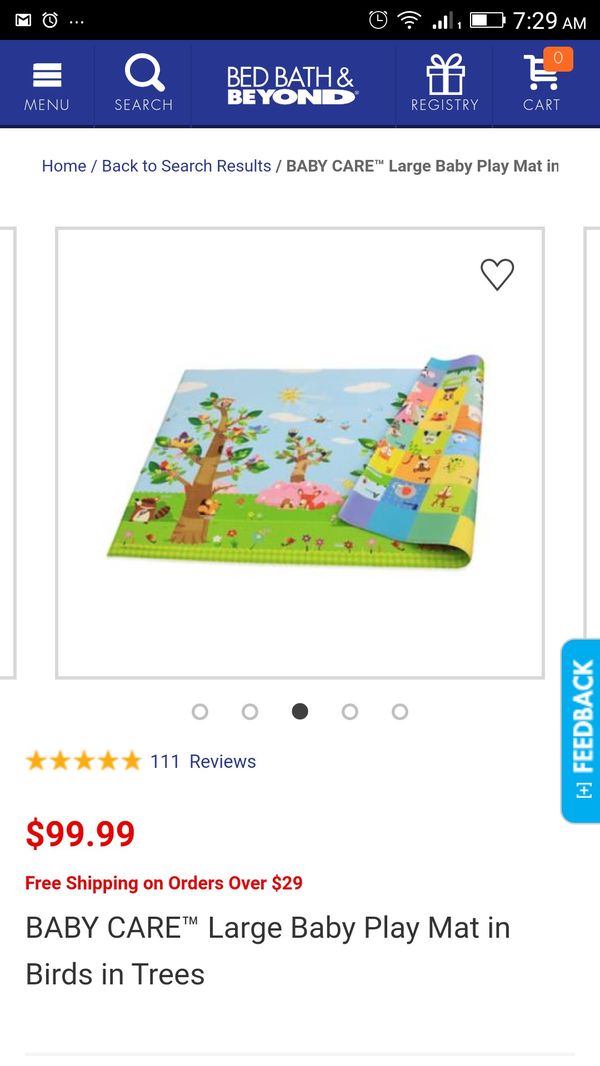Image resolution: width=600 pixels, height=1066 pixels.
Task: Open the 111 Reviews link
Action: (203, 761)
